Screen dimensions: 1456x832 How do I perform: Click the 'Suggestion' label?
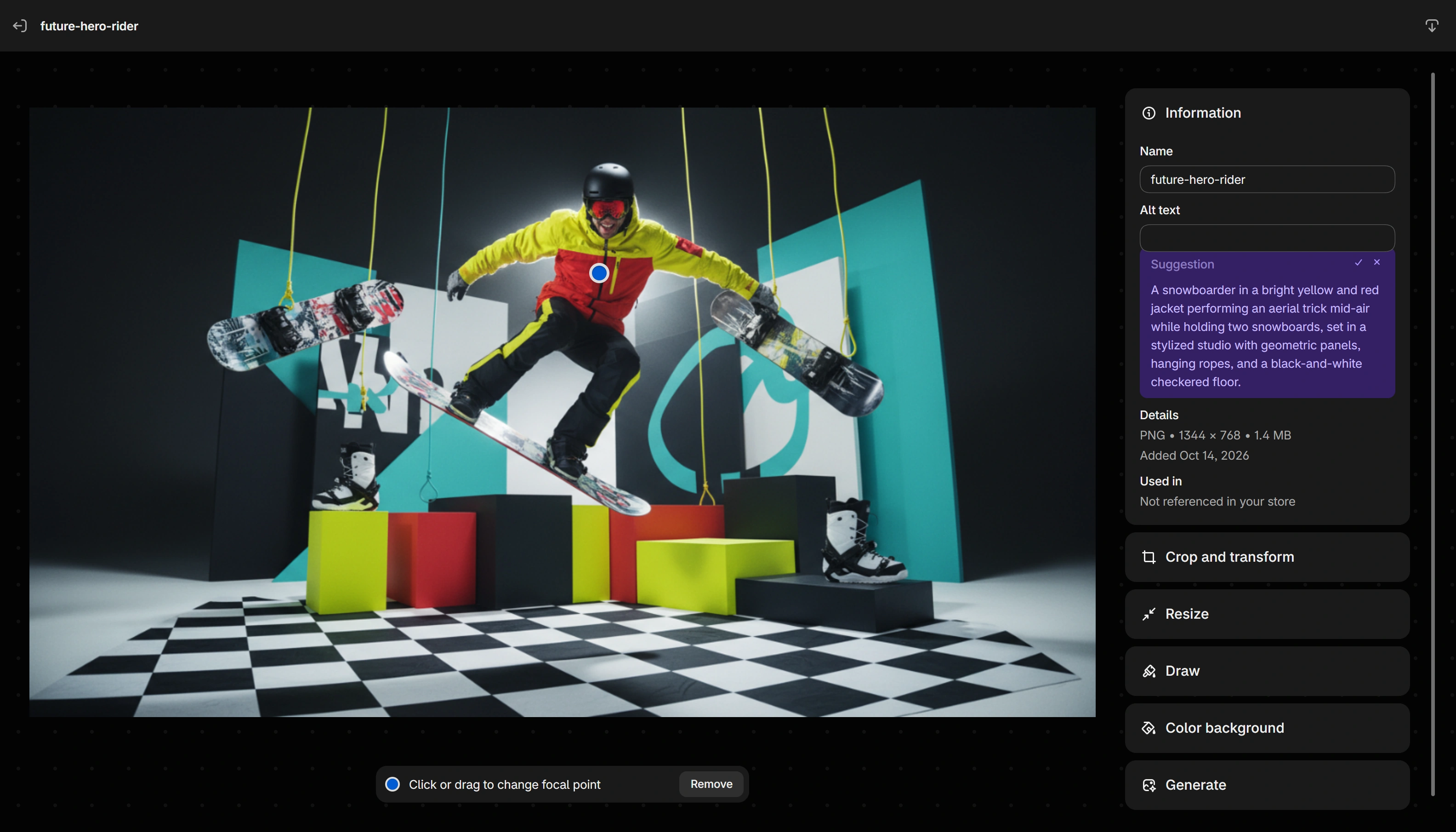(x=1182, y=264)
